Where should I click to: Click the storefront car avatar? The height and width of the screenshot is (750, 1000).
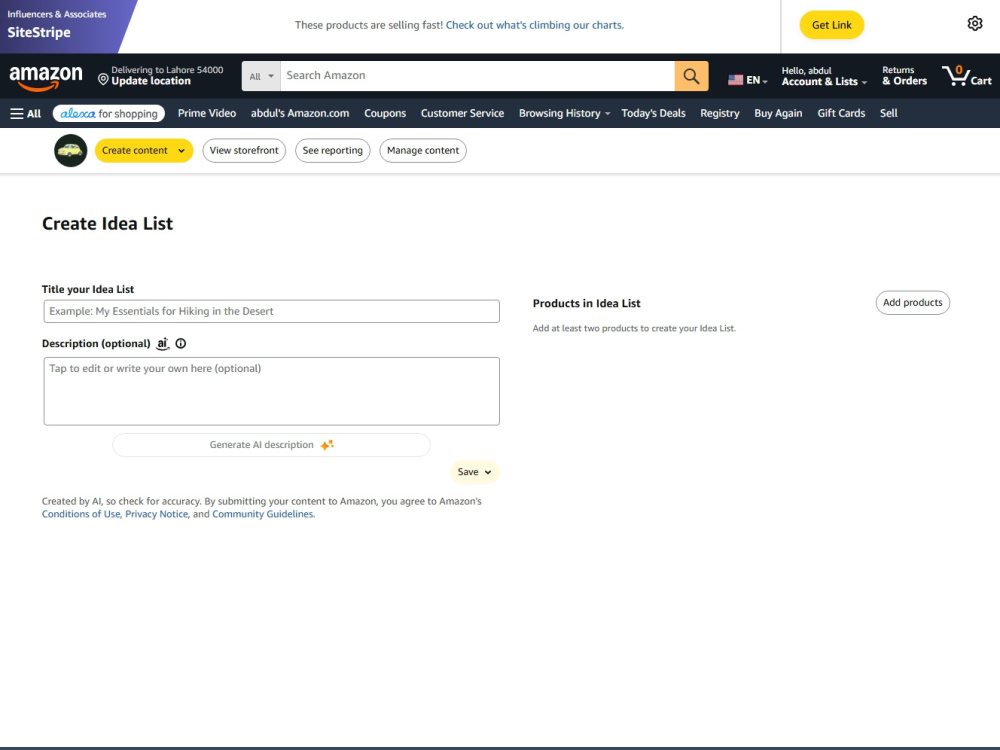tap(70, 151)
